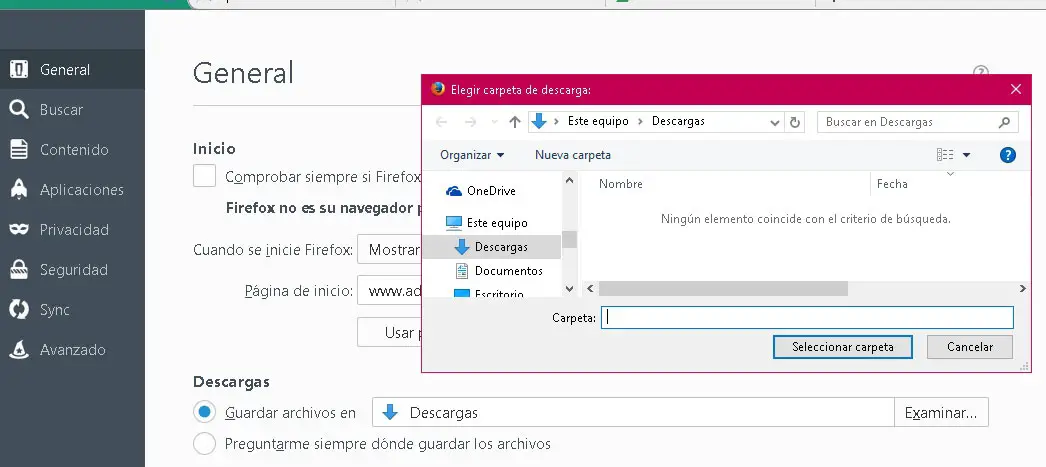1046x467 pixels.
Task: Switch to Contenido section label
Action: coord(74,149)
